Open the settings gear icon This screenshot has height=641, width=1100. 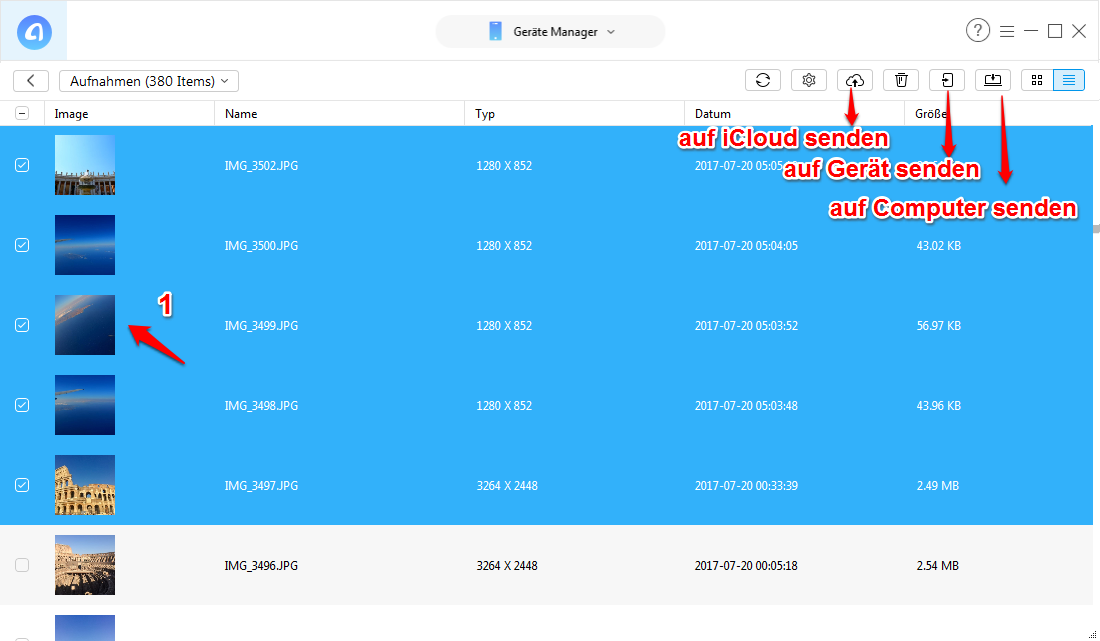click(809, 81)
